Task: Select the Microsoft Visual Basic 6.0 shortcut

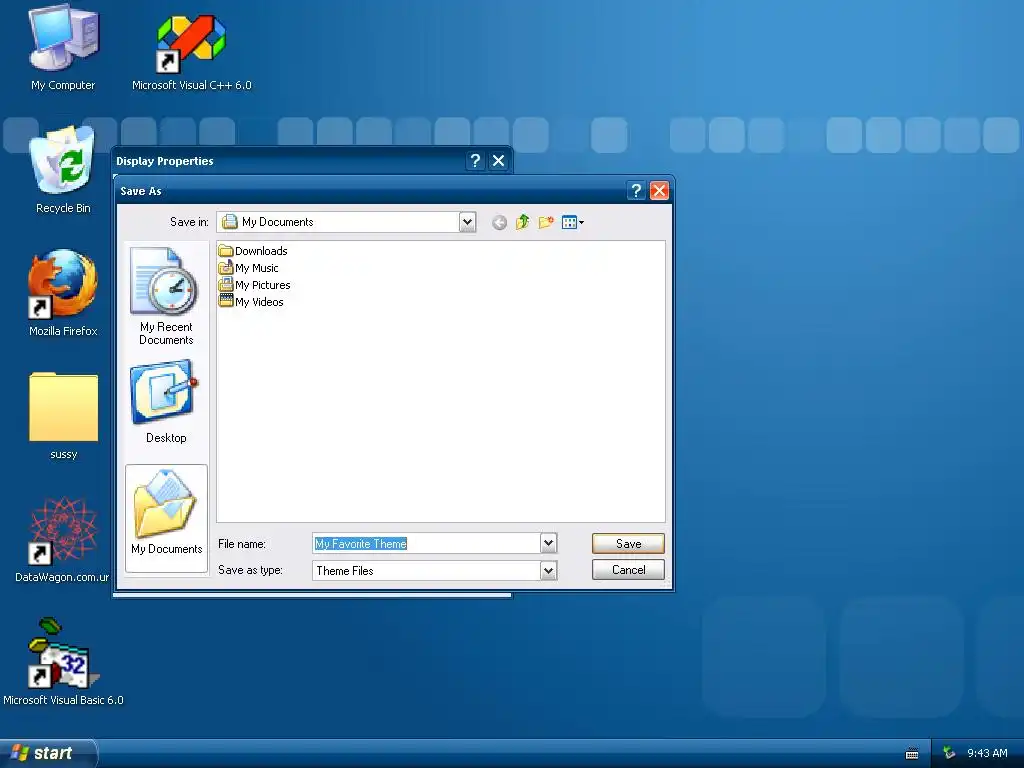Action: click(x=63, y=661)
